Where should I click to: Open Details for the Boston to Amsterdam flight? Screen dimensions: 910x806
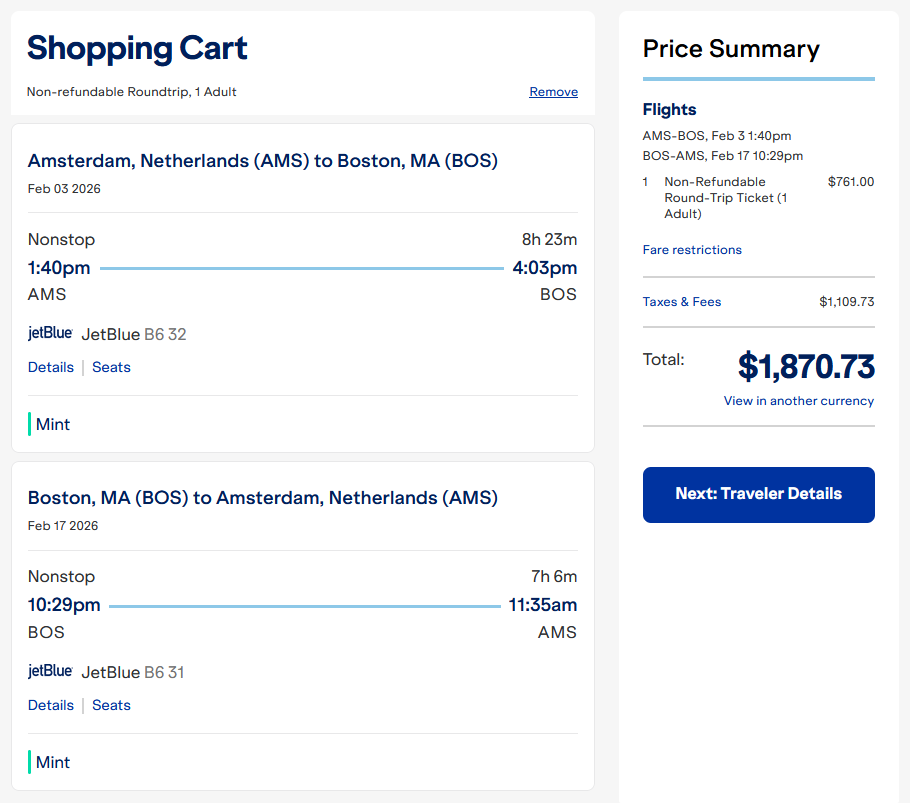pos(51,705)
